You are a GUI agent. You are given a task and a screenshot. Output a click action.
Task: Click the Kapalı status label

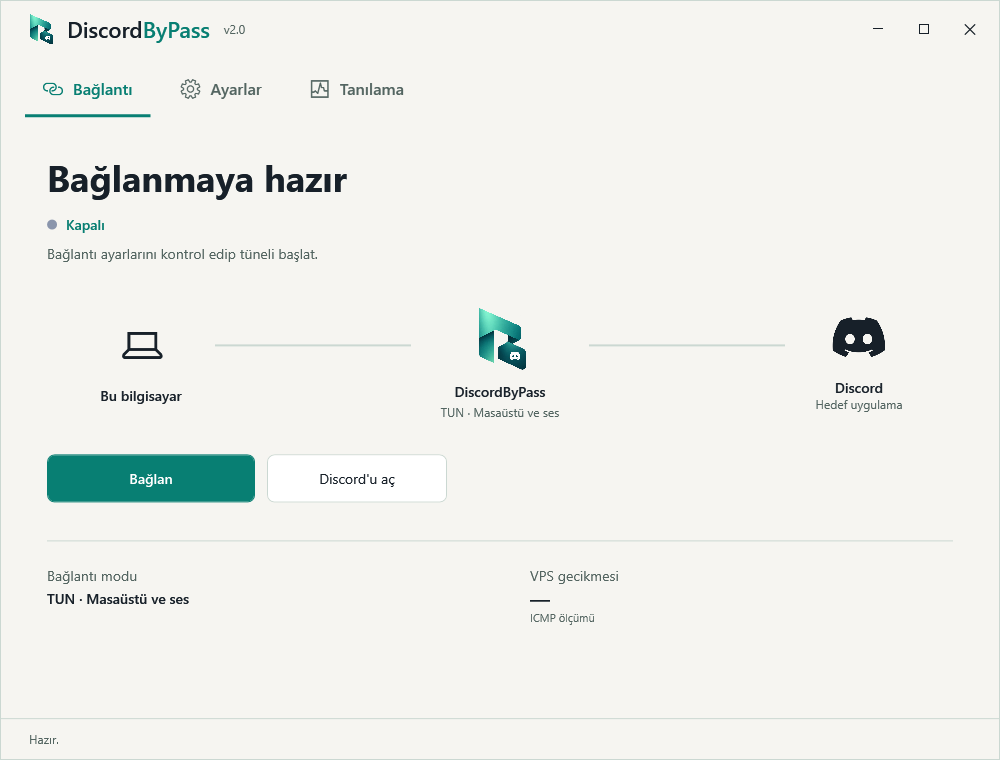pos(85,225)
